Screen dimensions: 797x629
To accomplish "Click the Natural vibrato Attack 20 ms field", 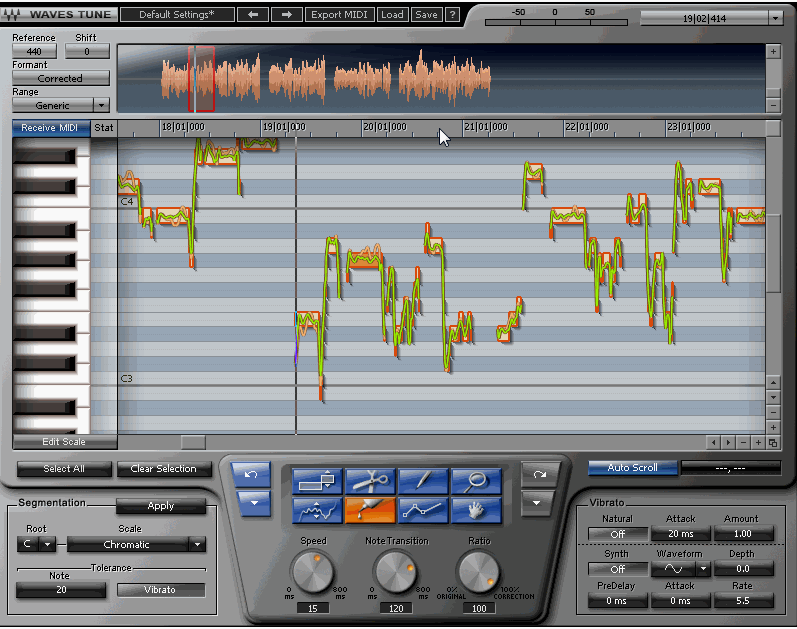I will (x=681, y=533).
